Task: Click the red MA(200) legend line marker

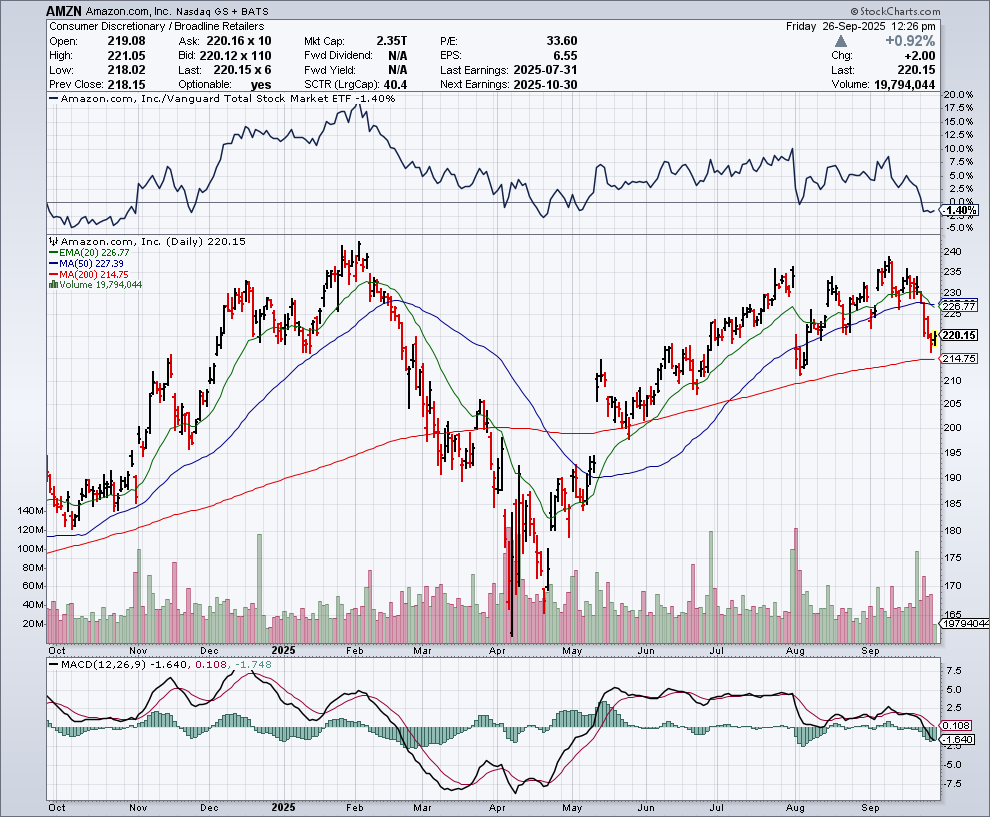Action: coord(52,274)
